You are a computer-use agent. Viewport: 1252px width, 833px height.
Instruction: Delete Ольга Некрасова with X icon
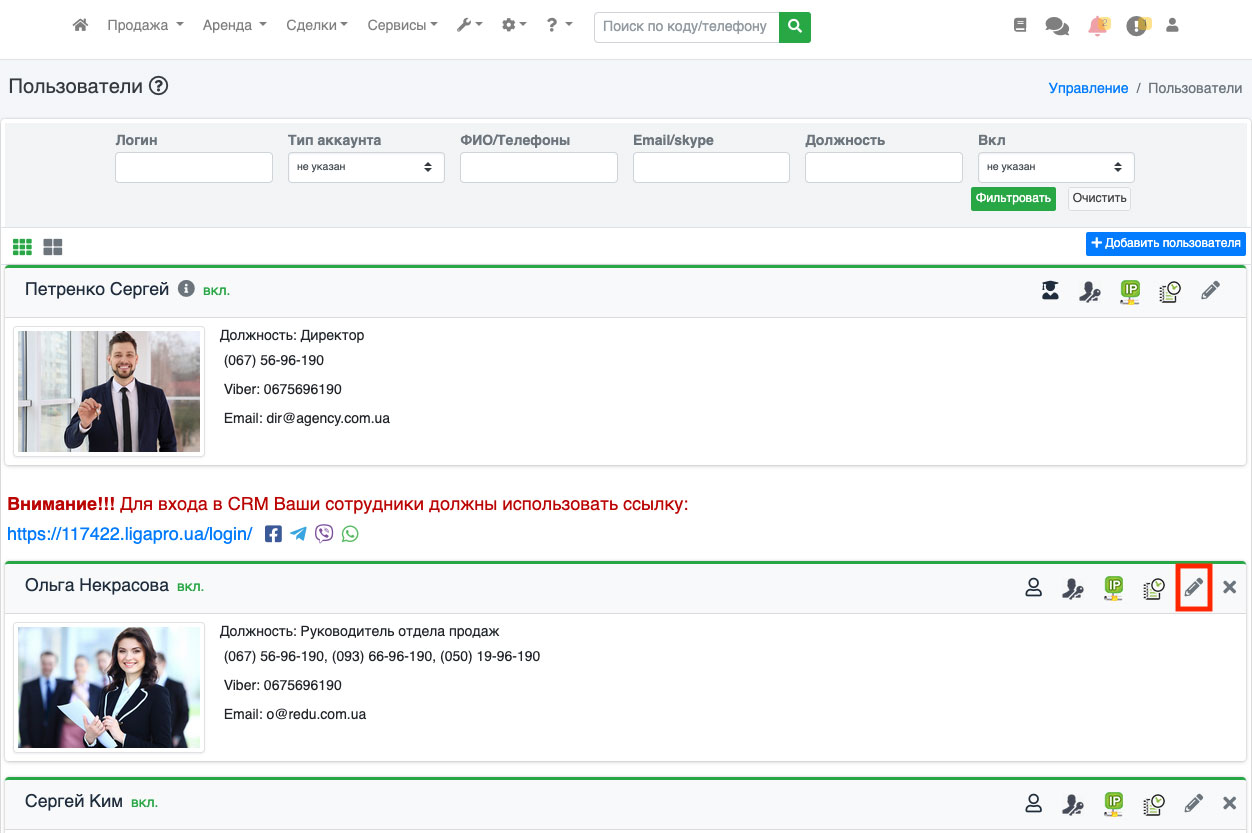[x=1230, y=587]
